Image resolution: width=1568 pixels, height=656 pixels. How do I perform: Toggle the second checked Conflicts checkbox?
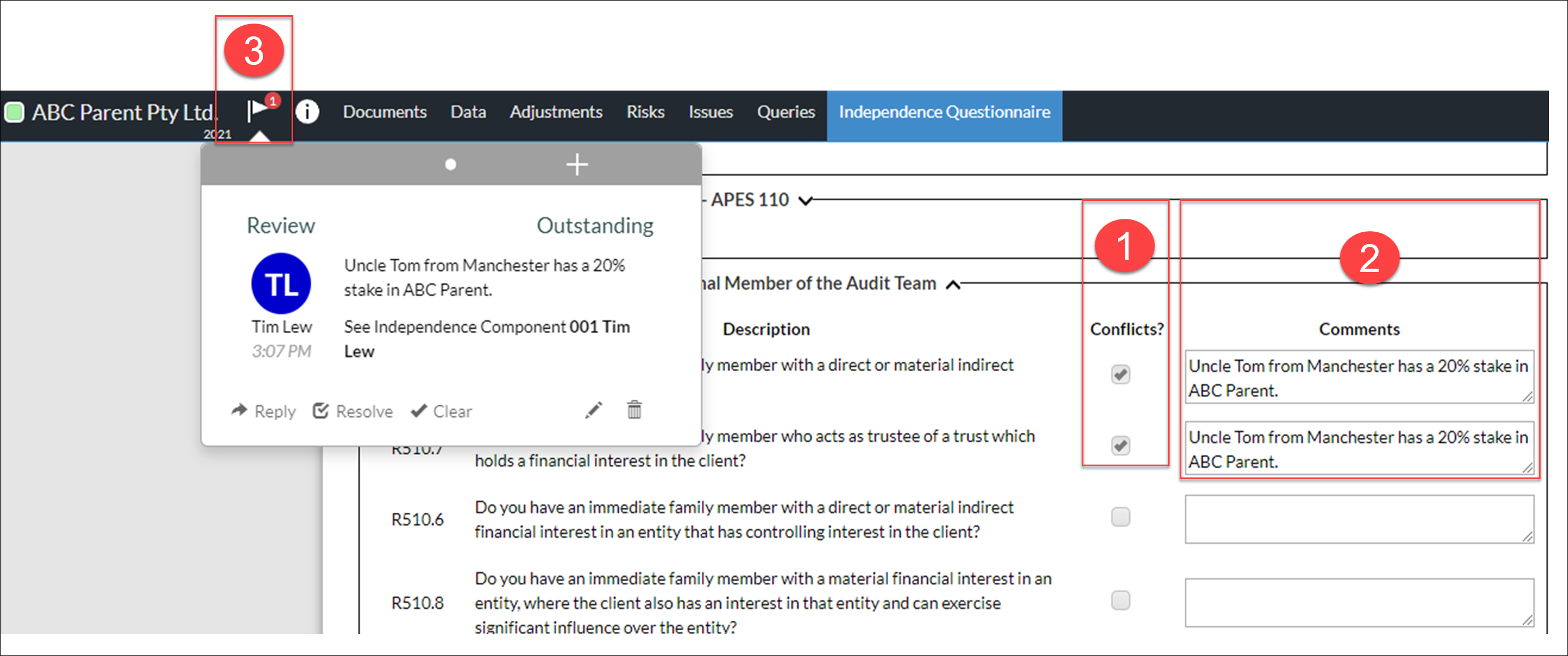pos(1120,445)
